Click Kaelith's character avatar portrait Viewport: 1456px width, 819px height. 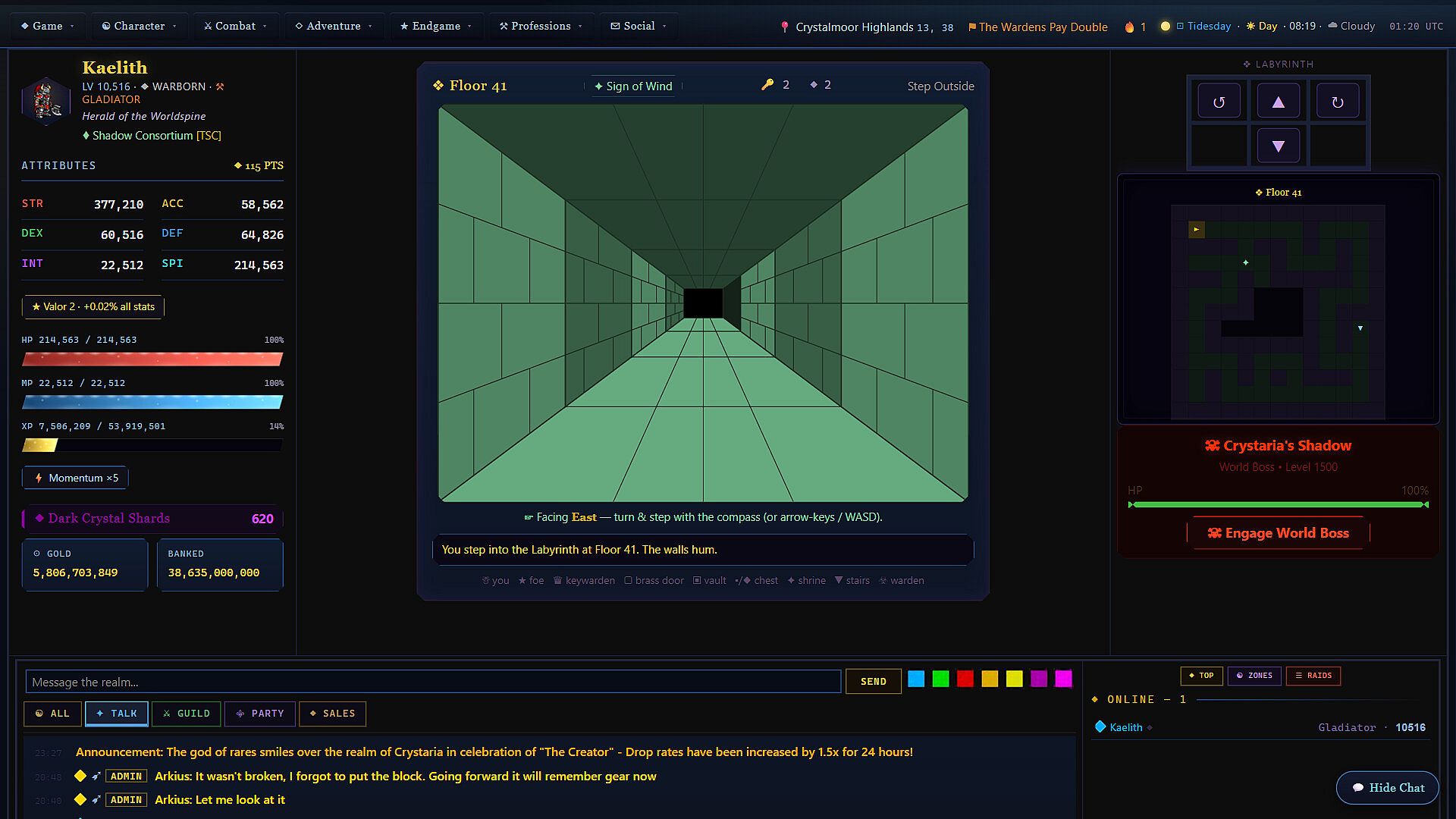coord(46,101)
